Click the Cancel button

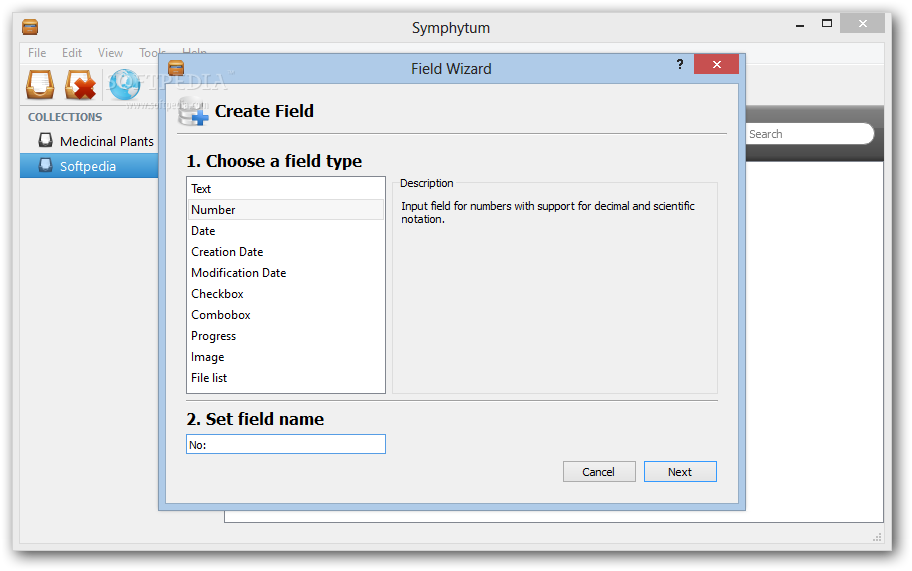599,472
